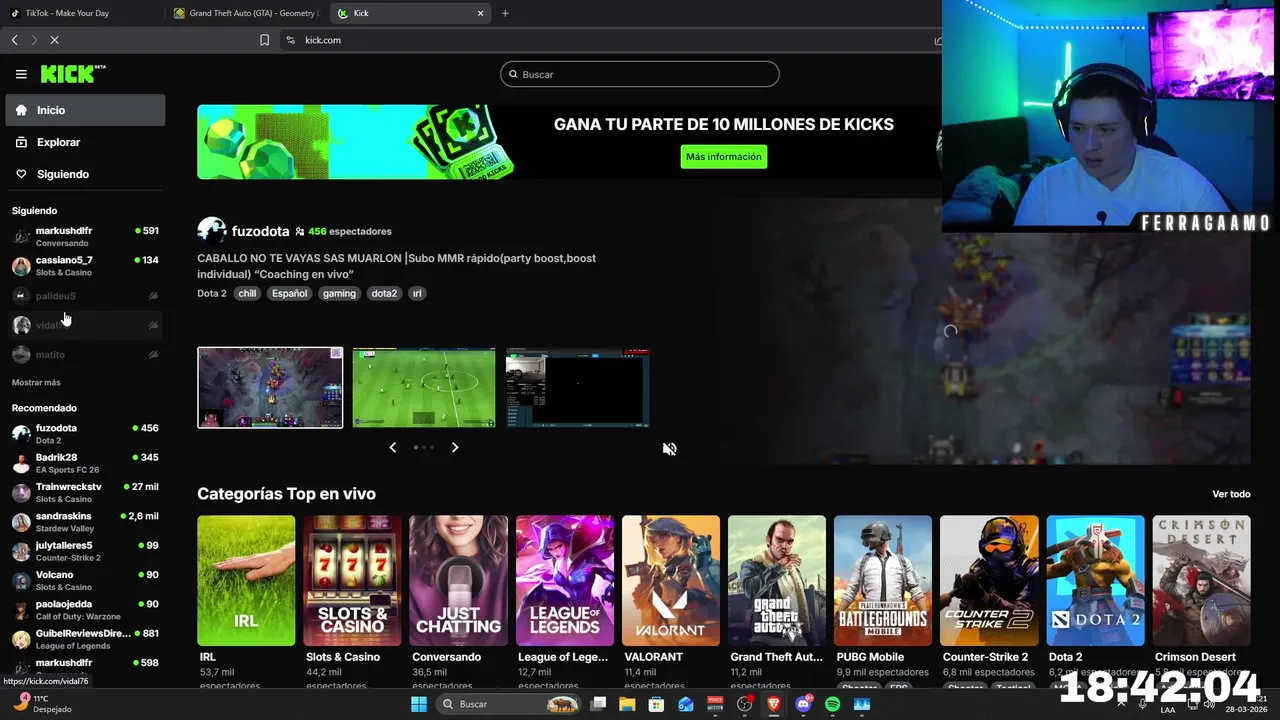Click Ver todo for top categories
The image size is (1280, 720).
[x=1231, y=494]
